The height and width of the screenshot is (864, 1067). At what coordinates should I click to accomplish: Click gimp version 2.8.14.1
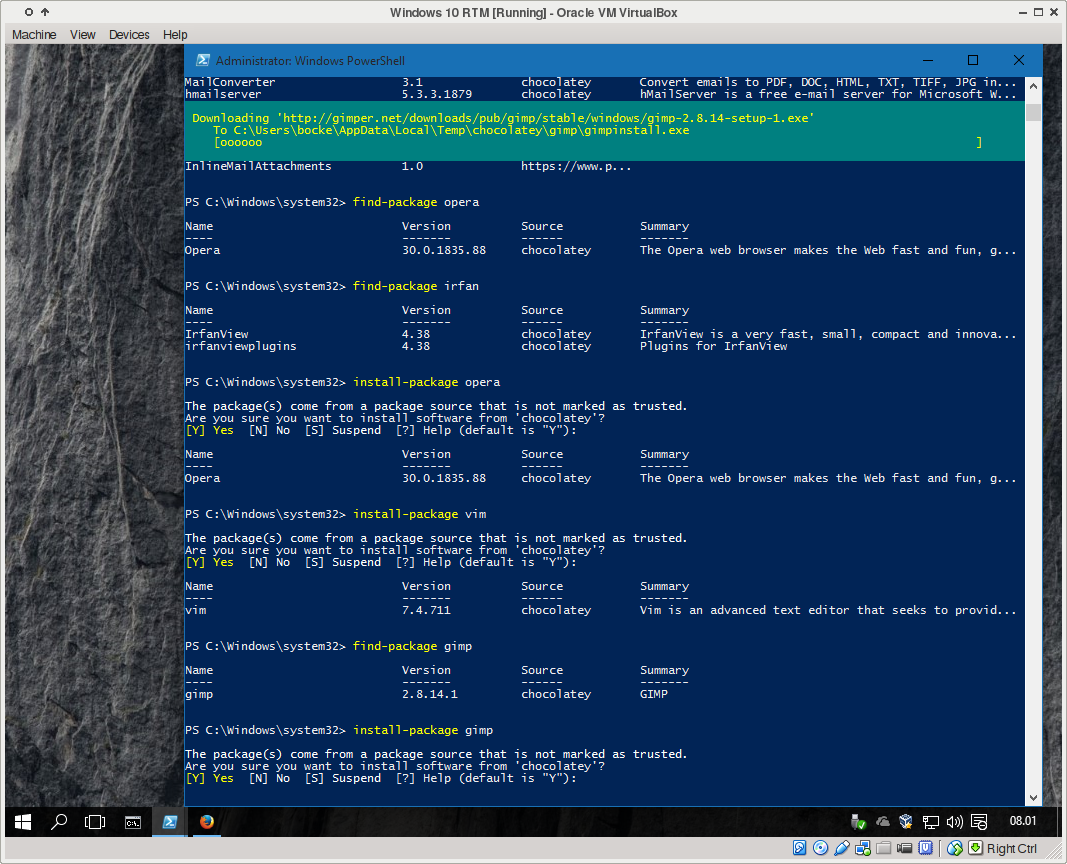(429, 694)
